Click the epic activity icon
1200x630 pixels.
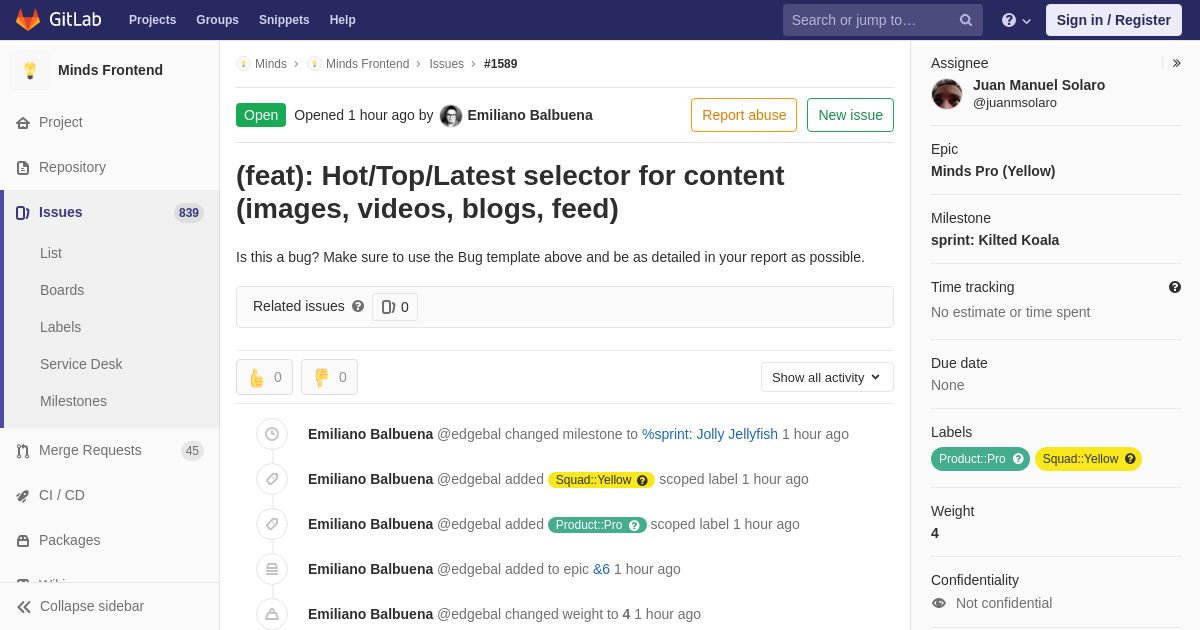tap(272, 569)
